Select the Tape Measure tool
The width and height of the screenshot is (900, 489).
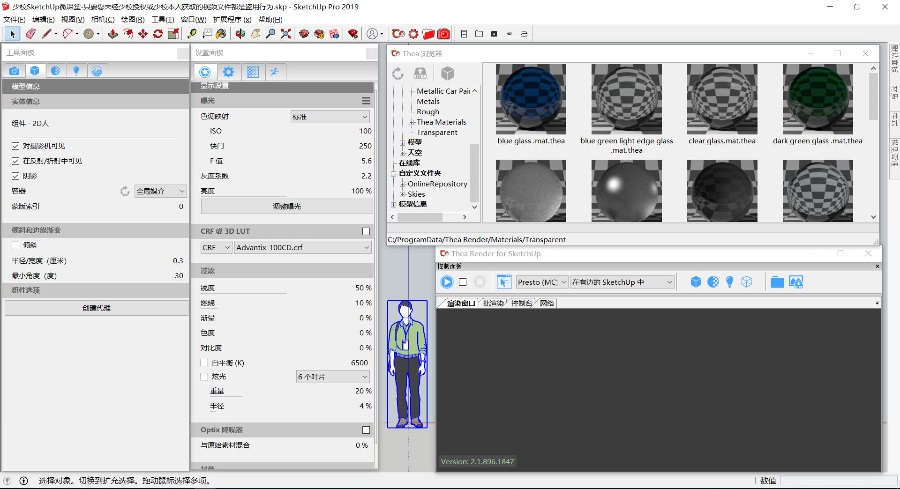192,34
